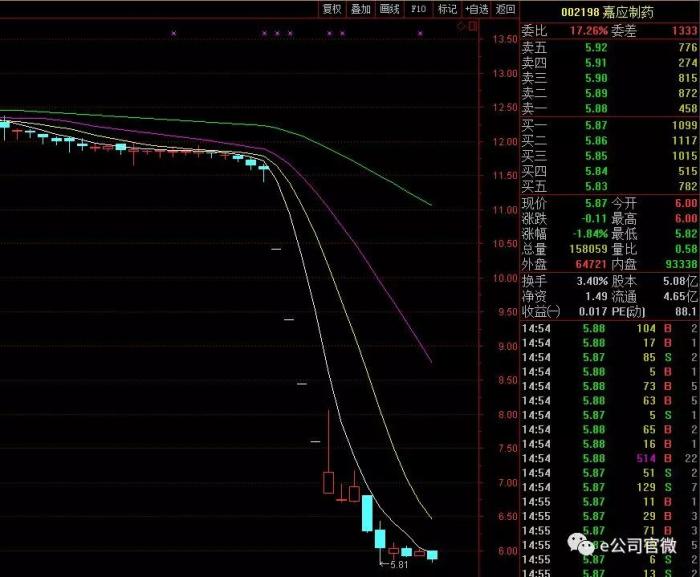This screenshot has width=700, height=577.
Task: Click the 内盘 93338 value
Action: pos(681,264)
